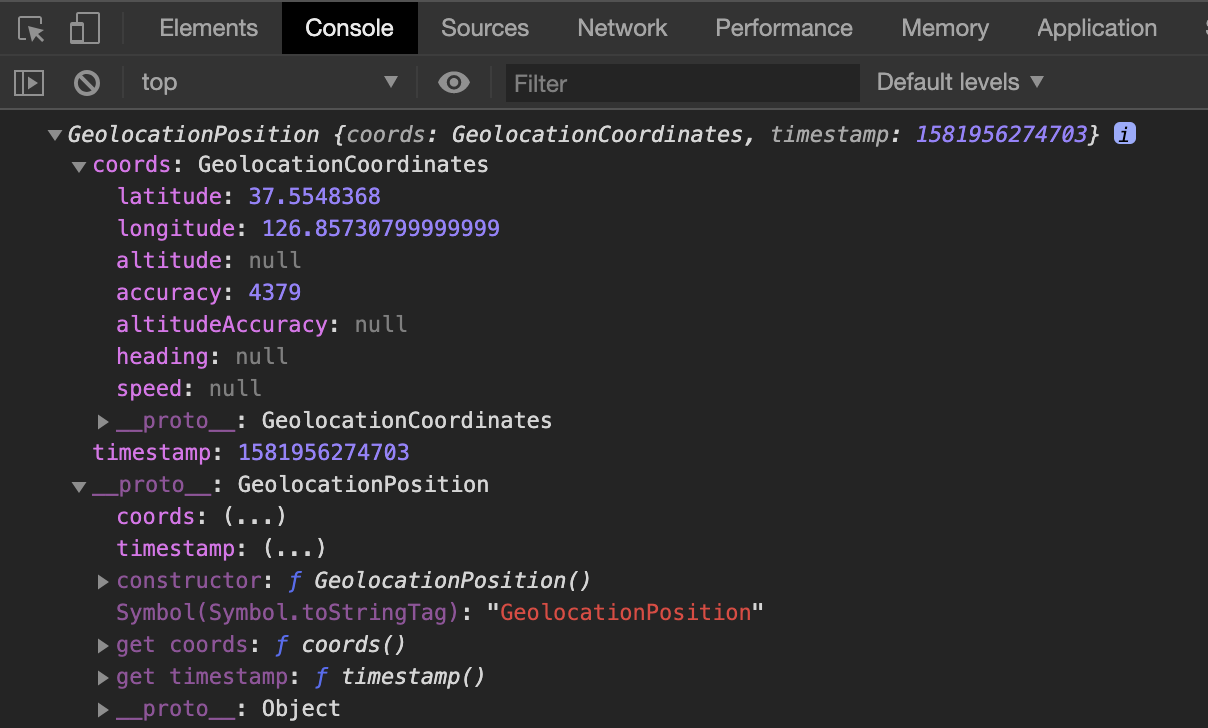Open the top context selector dropdown
Image resolution: width=1208 pixels, height=728 pixels.
269,83
